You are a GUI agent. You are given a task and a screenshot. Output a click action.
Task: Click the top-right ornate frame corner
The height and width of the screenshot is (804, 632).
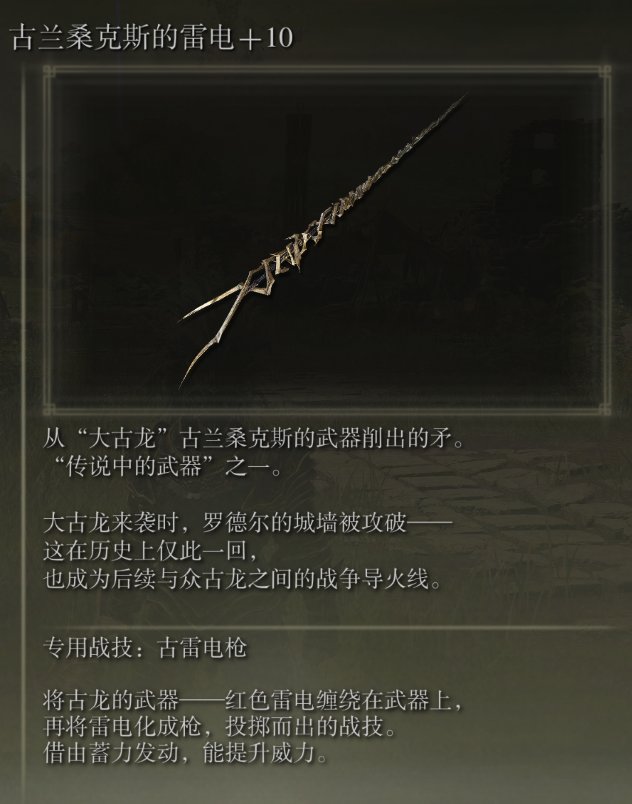[605, 71]
